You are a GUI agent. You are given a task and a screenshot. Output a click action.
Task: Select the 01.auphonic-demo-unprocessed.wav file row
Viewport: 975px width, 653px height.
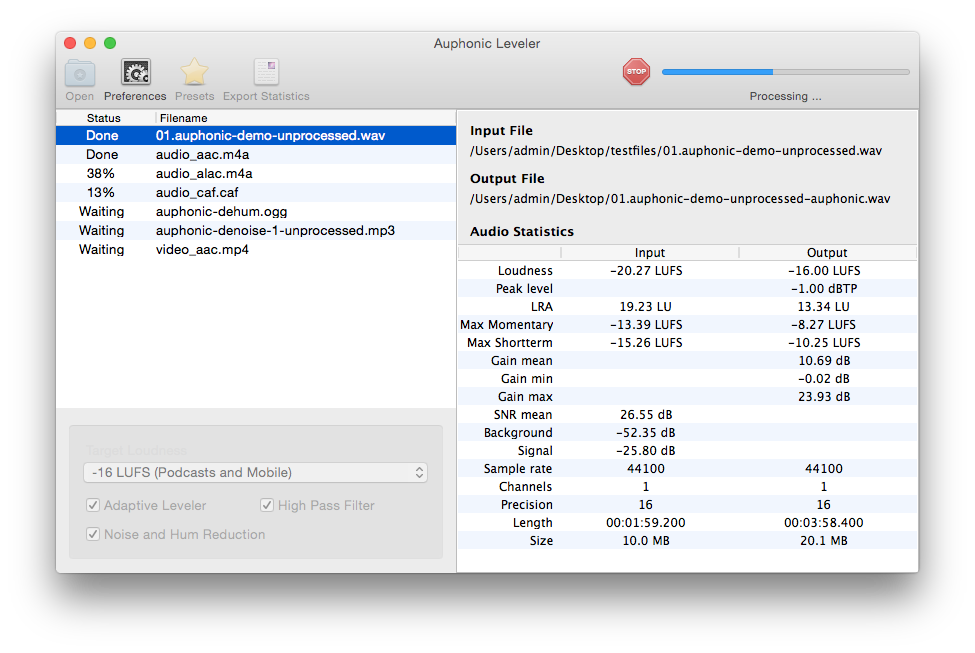[x=256, y=136]
